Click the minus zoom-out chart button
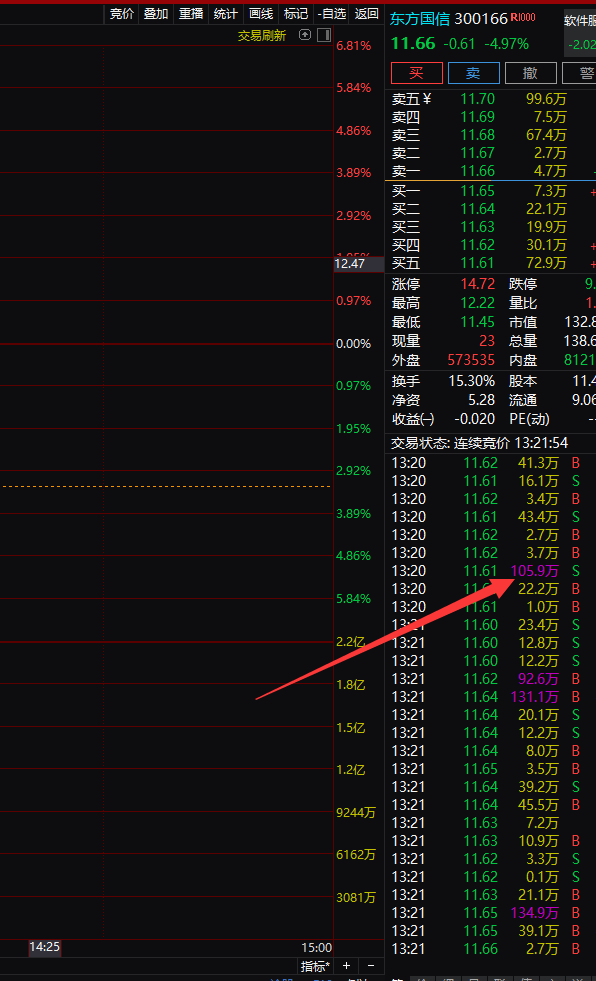 pyautogui.click(x=371, y=966)
